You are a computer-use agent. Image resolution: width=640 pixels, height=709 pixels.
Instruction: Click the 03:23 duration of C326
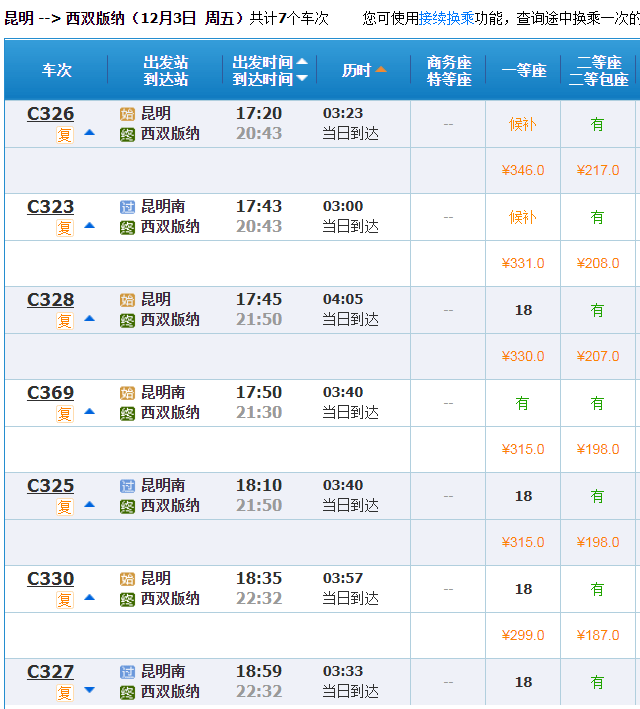(343, 113)
